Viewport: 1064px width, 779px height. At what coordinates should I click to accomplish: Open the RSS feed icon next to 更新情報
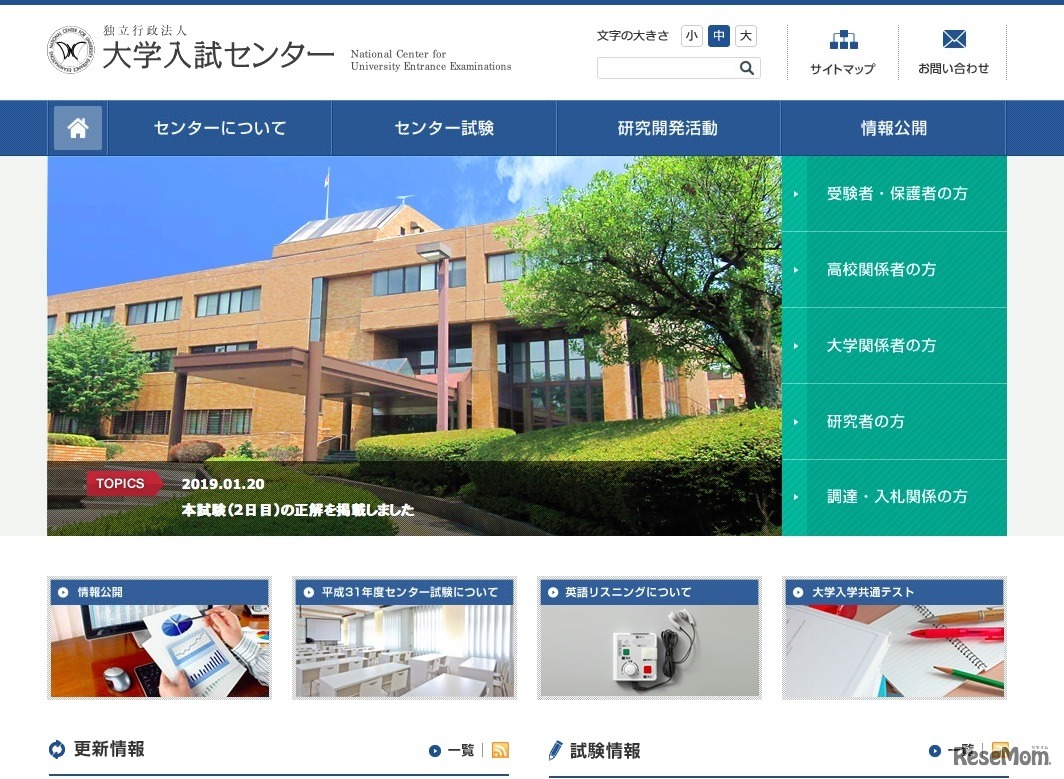point(499,749)
